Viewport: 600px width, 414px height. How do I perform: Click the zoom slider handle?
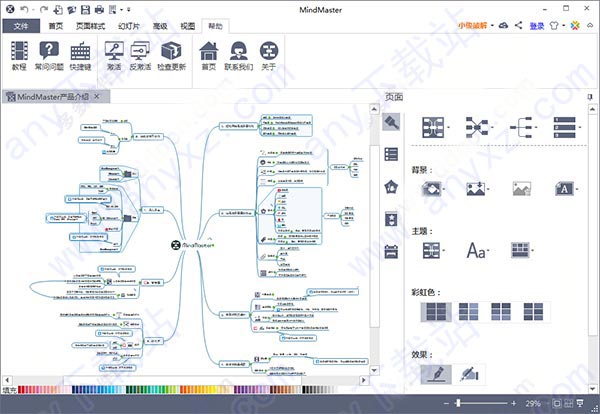point(458,403)
